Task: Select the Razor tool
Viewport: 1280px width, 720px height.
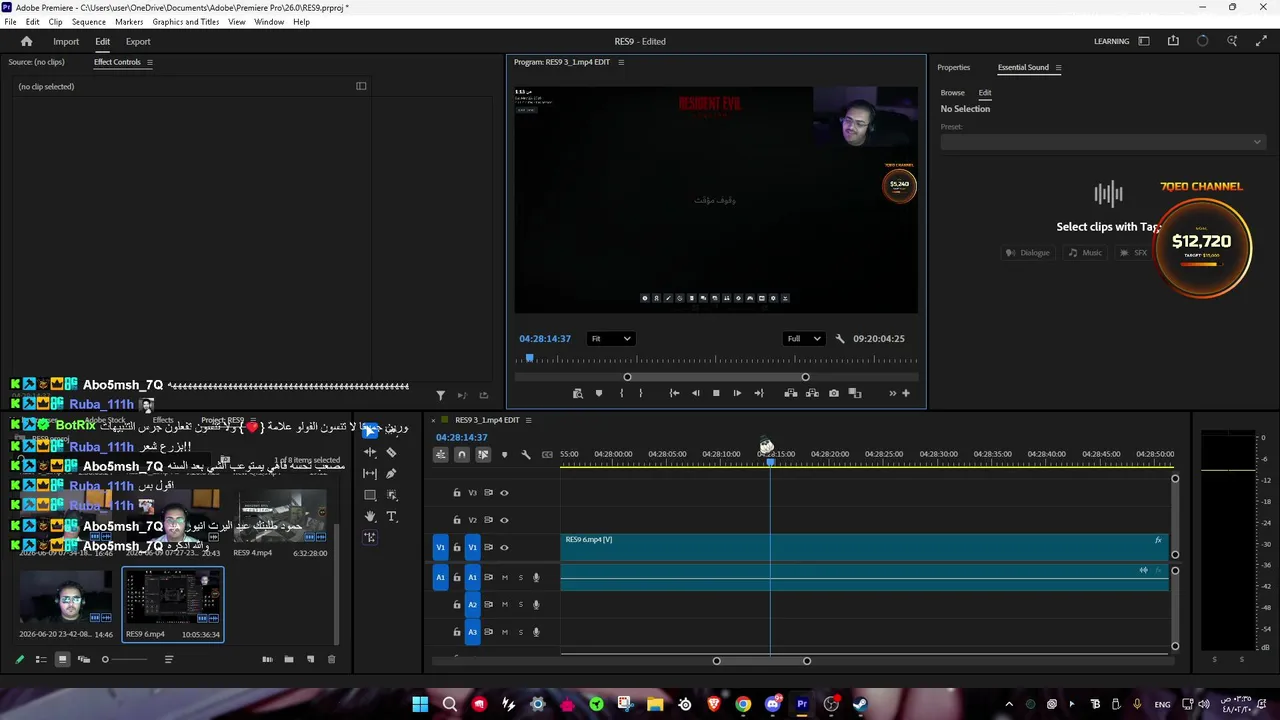Action: pos(391,452)
